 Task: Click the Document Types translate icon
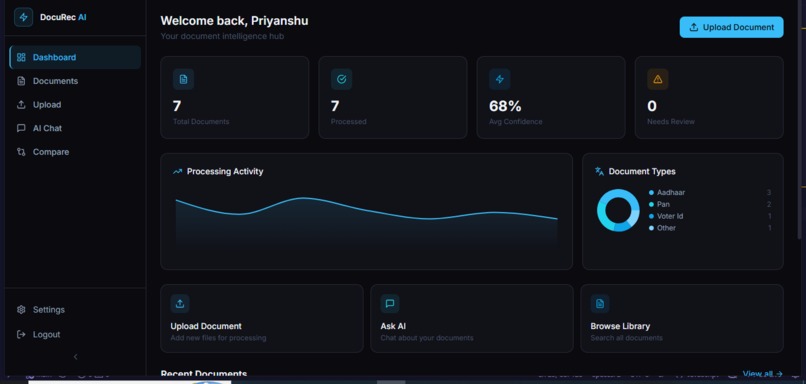599,171
